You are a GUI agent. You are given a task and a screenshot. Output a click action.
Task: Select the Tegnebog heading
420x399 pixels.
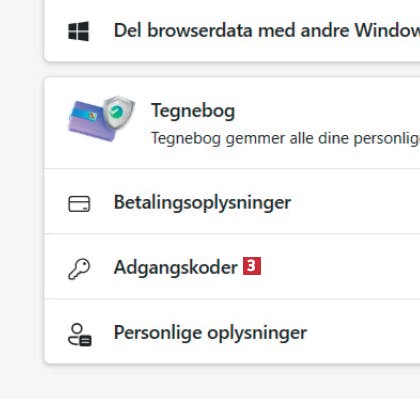click(193, 111)
